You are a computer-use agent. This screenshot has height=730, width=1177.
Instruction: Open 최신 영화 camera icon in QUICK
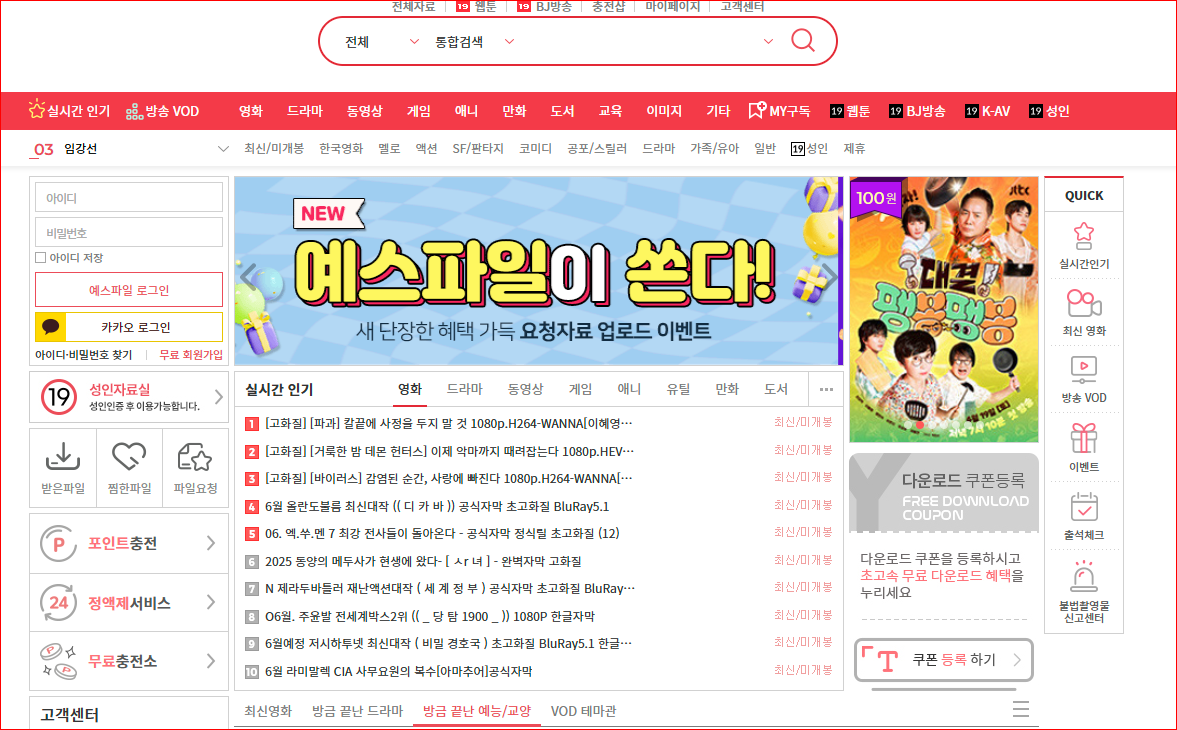1083,313
